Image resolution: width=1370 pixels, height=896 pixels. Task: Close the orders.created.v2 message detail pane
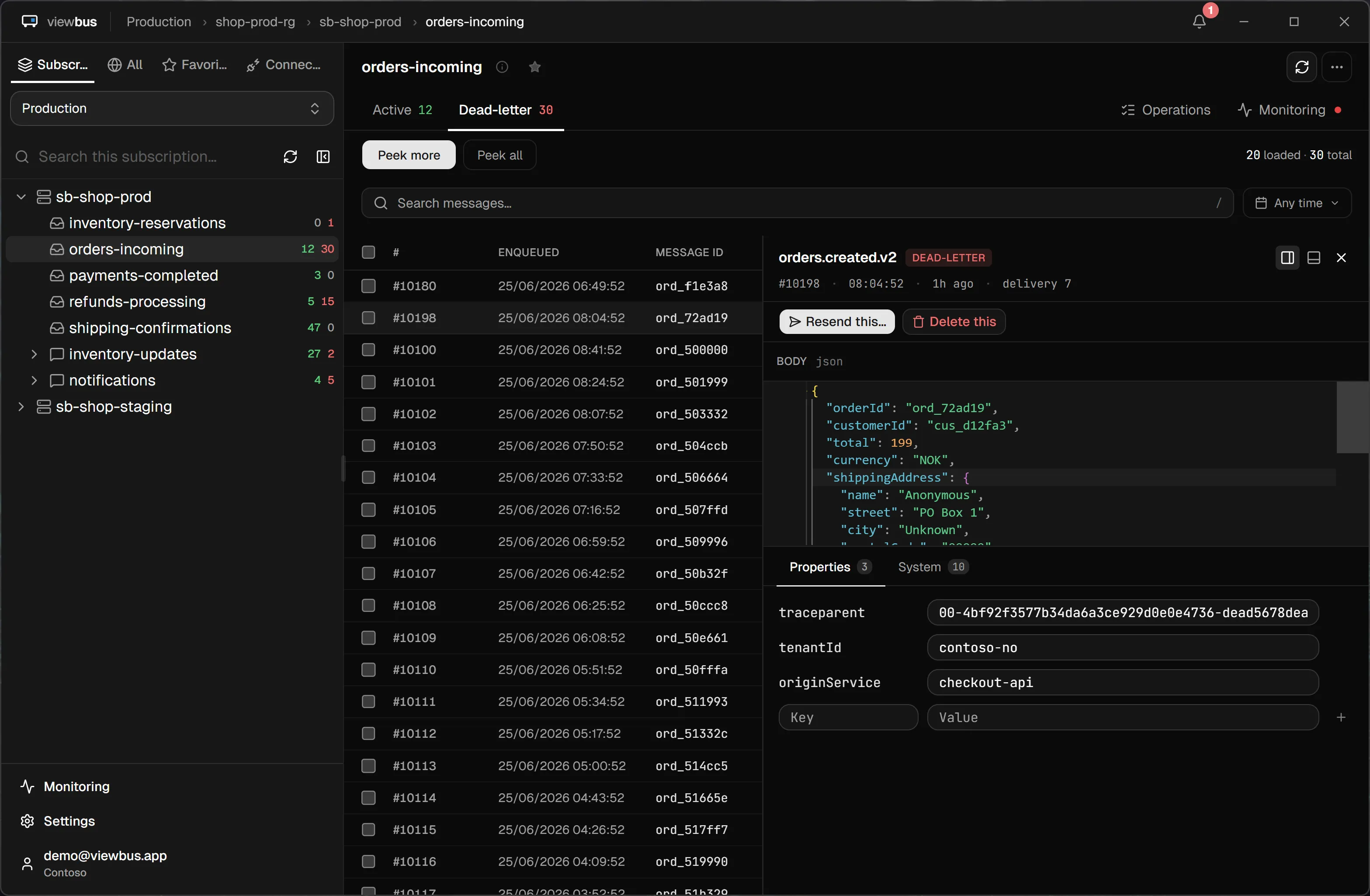[1341, 257]
